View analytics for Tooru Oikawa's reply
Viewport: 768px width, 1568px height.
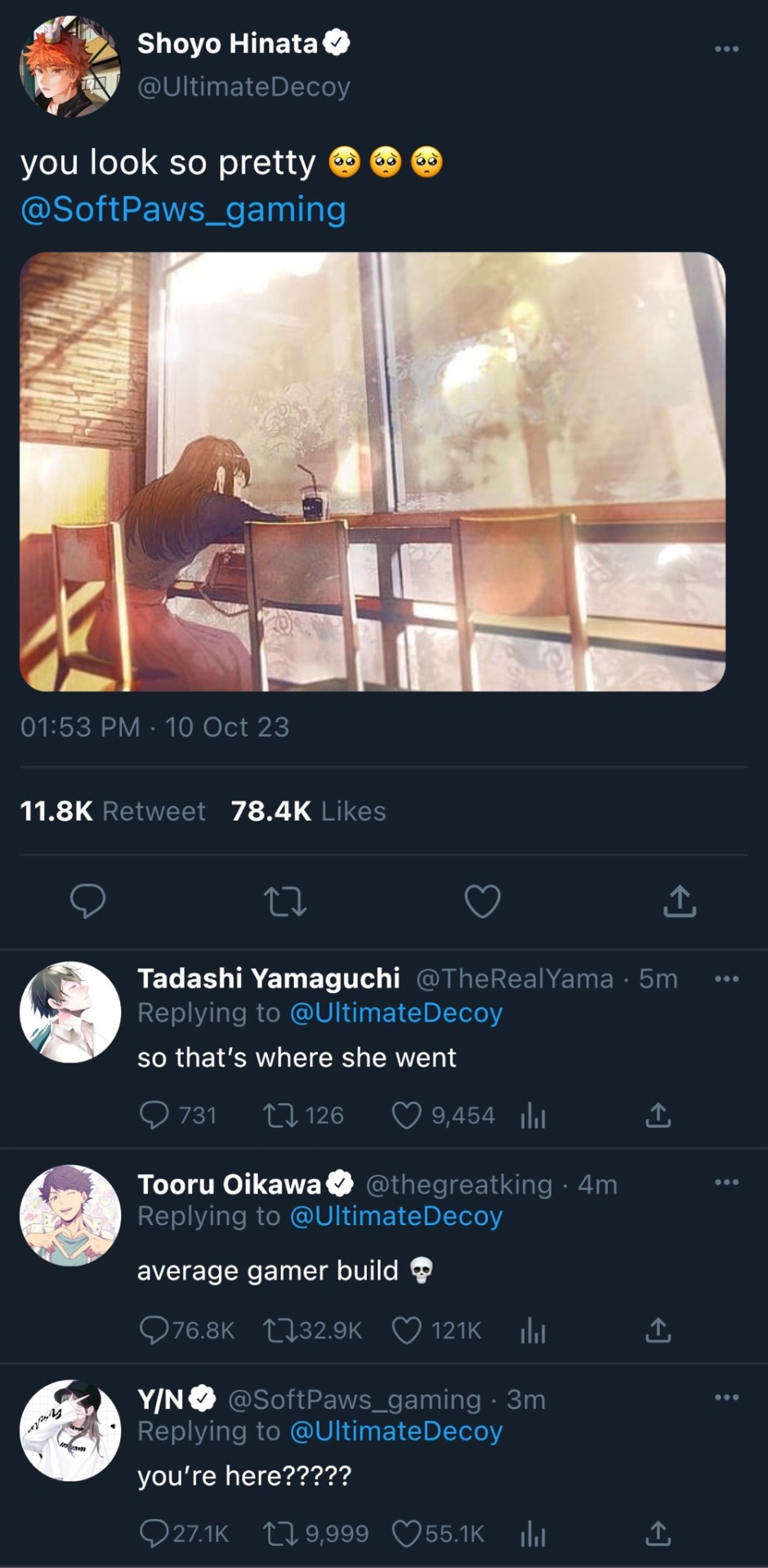[533, 1330]
